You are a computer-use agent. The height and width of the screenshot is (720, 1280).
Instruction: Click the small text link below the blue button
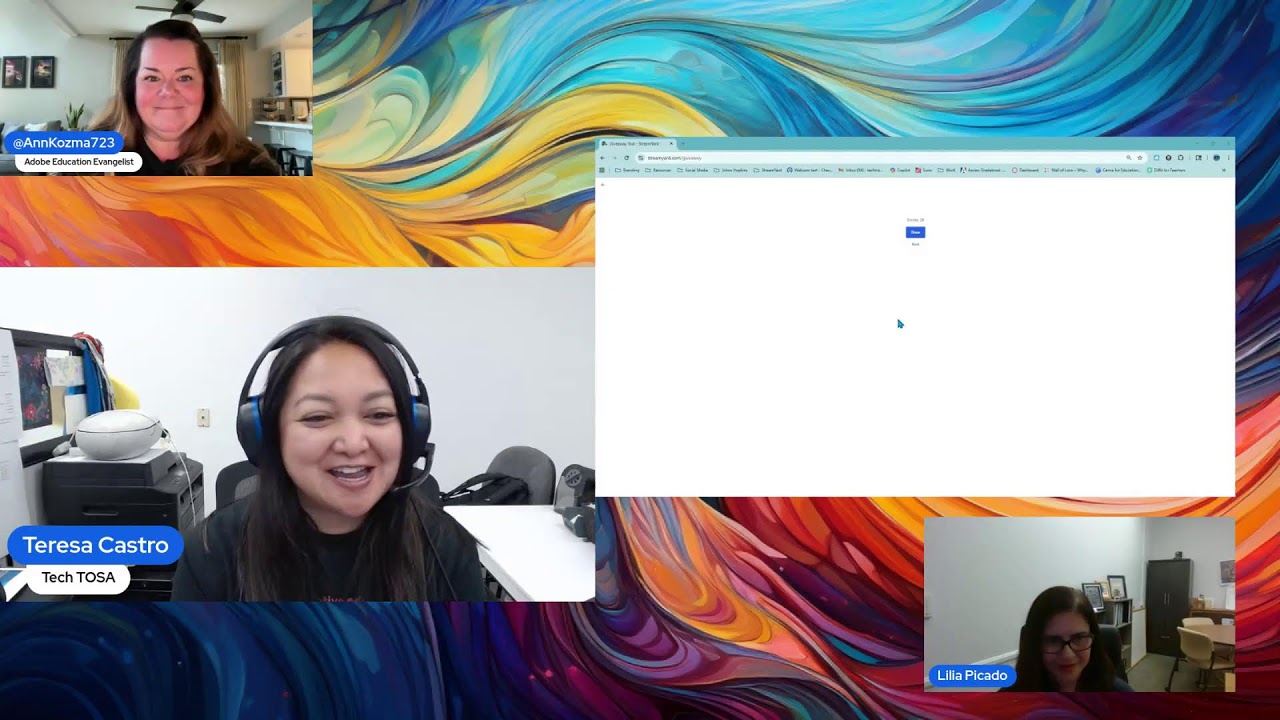pos(915,244)
